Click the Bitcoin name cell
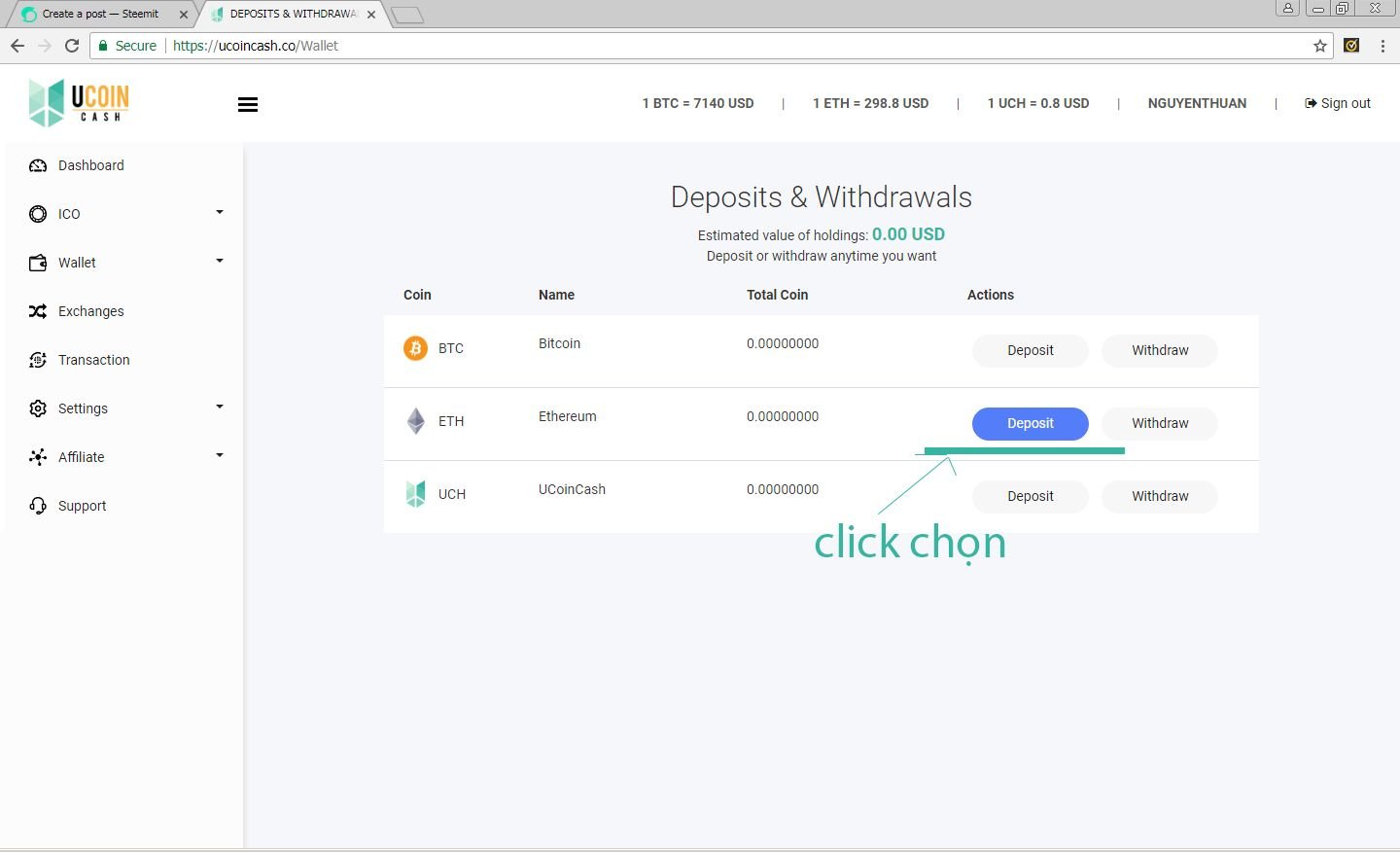 click(x=559, y=343)
